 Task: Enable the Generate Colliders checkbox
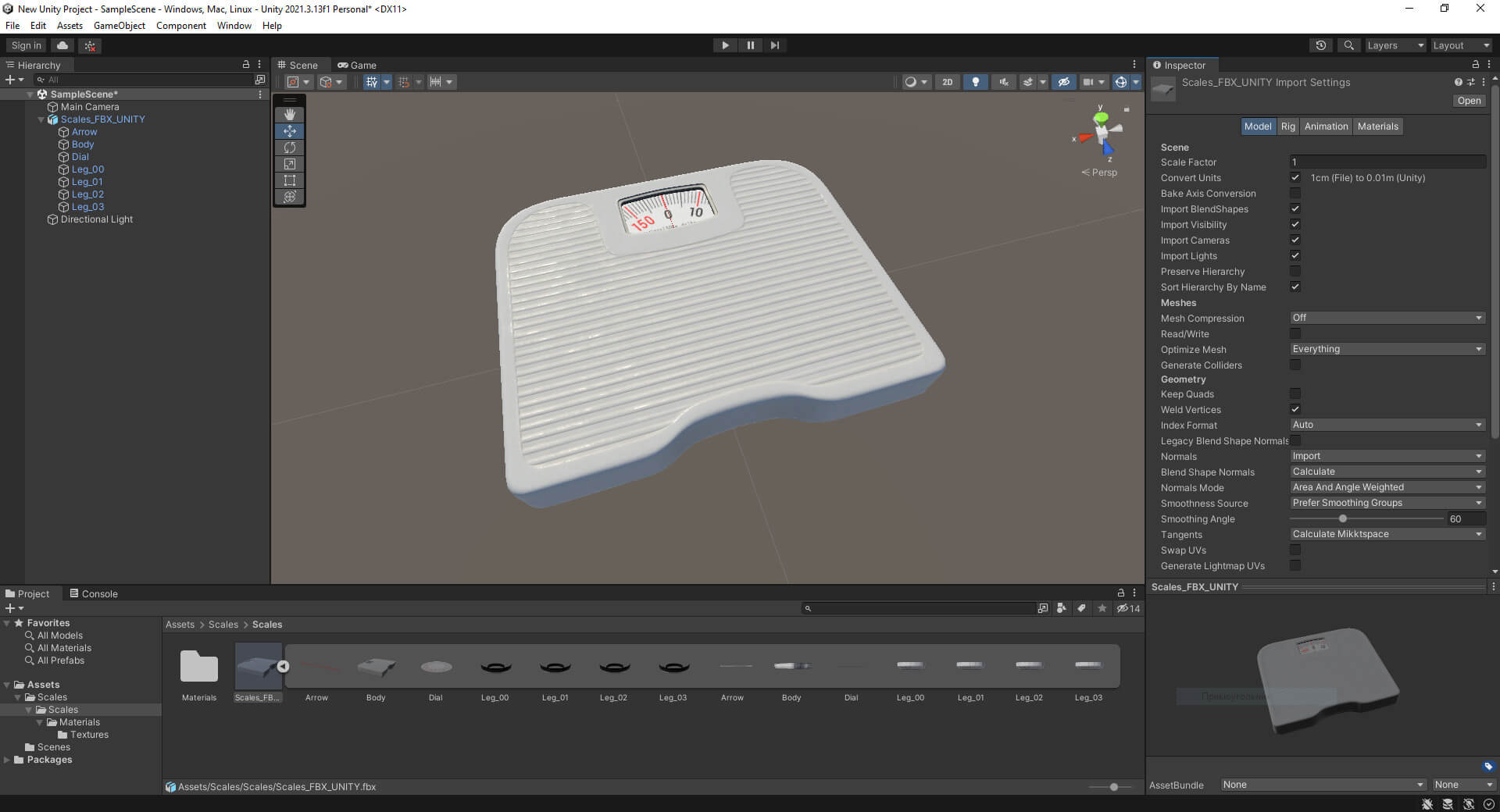coord(1295,365)
